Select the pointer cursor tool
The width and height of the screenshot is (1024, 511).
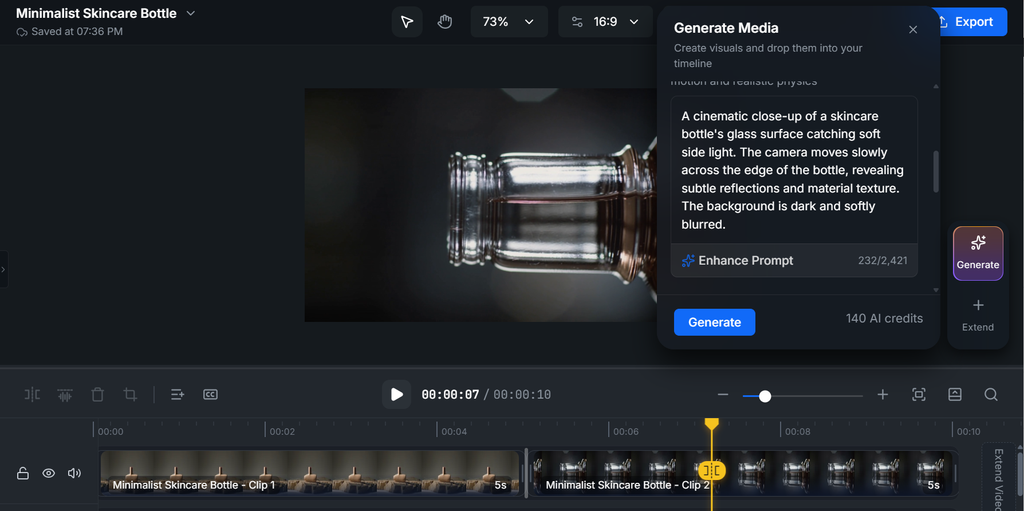(407, 22)
